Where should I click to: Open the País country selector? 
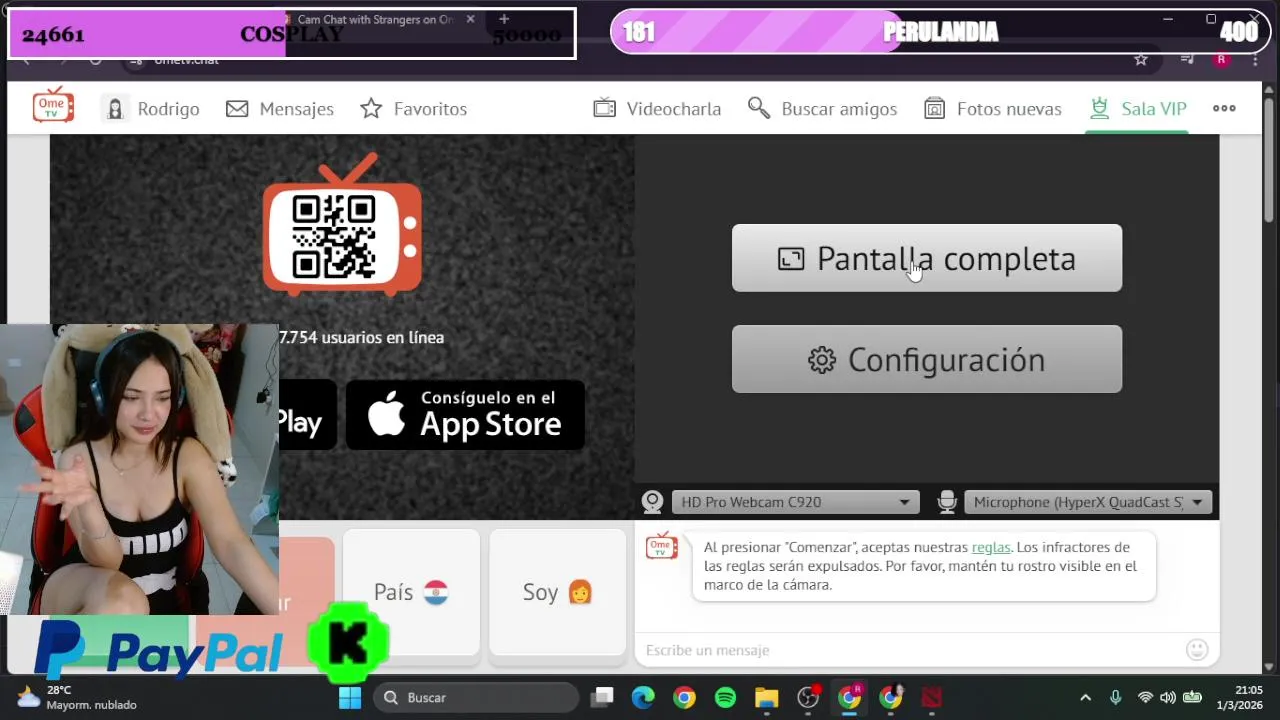pos(411,592)
